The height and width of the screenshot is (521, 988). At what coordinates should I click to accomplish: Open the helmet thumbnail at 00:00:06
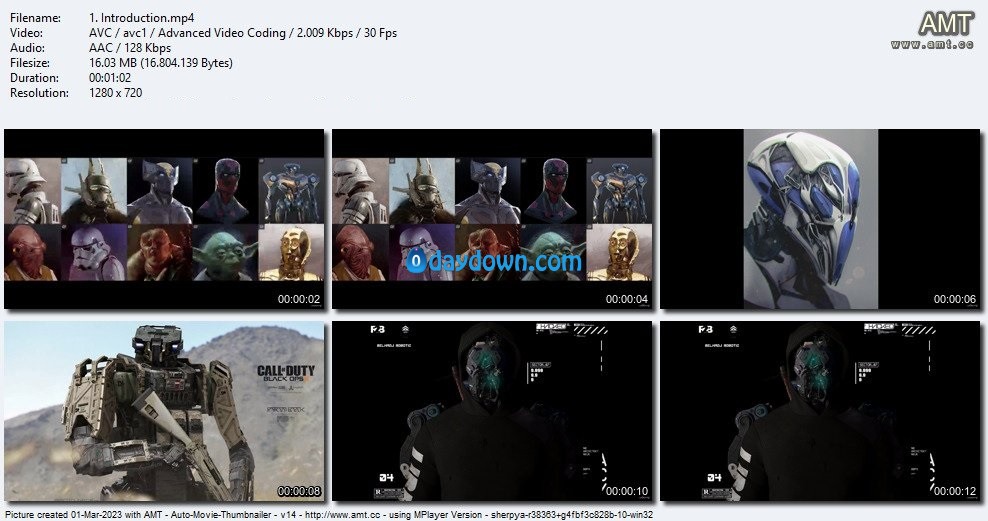tap(820, 219)
